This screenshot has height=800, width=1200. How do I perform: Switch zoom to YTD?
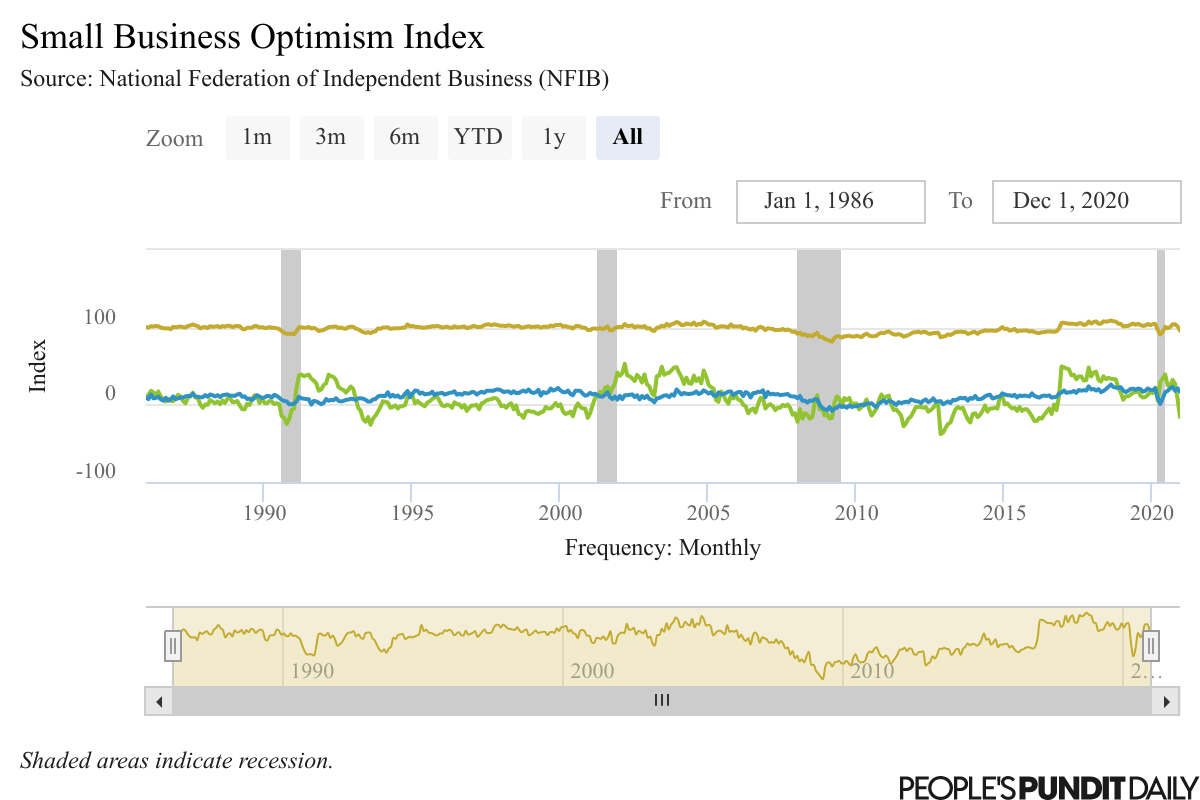click(x=479, y=138)
